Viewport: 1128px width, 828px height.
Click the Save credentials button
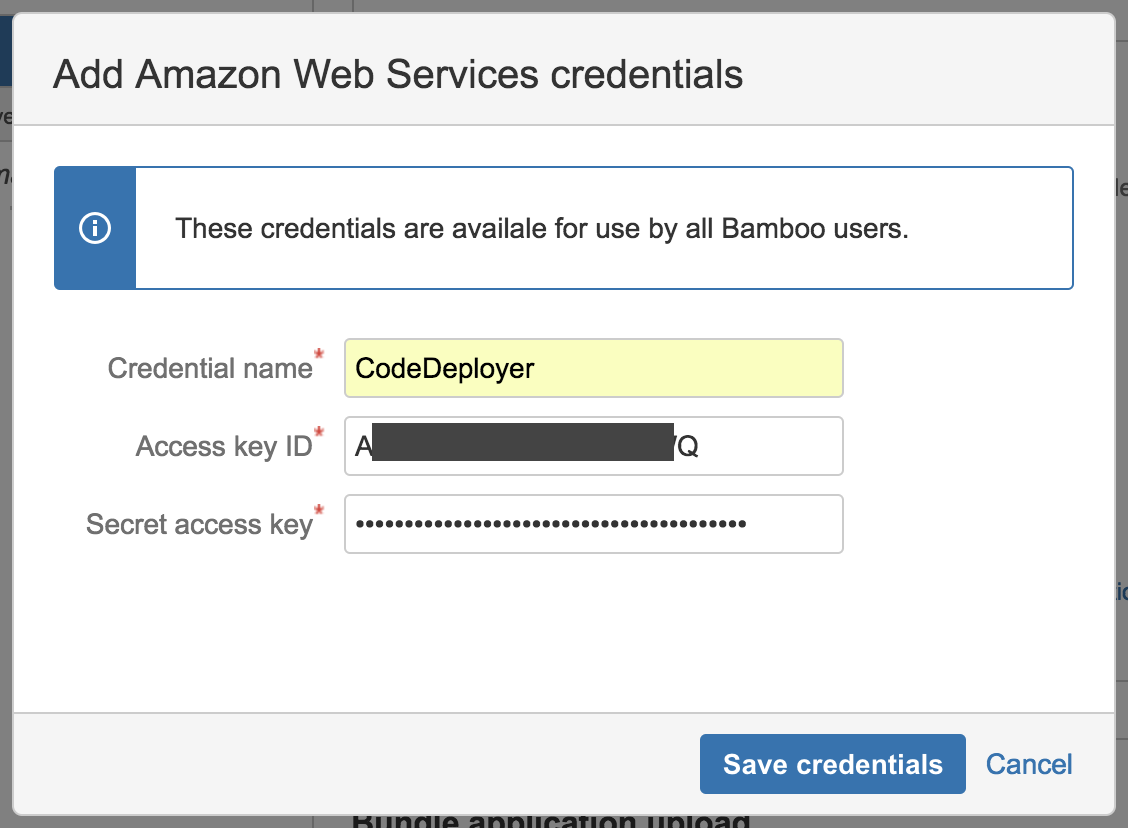click(x=832, y=763)
